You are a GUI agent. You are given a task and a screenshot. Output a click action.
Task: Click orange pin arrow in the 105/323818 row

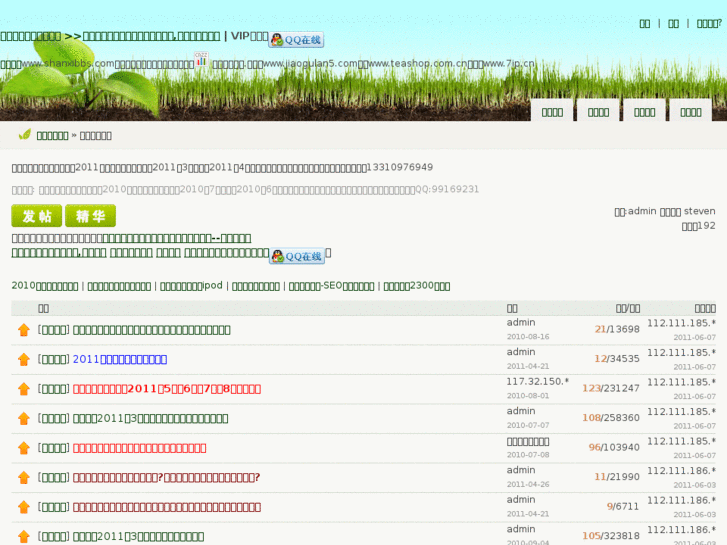tap(24, 537)
